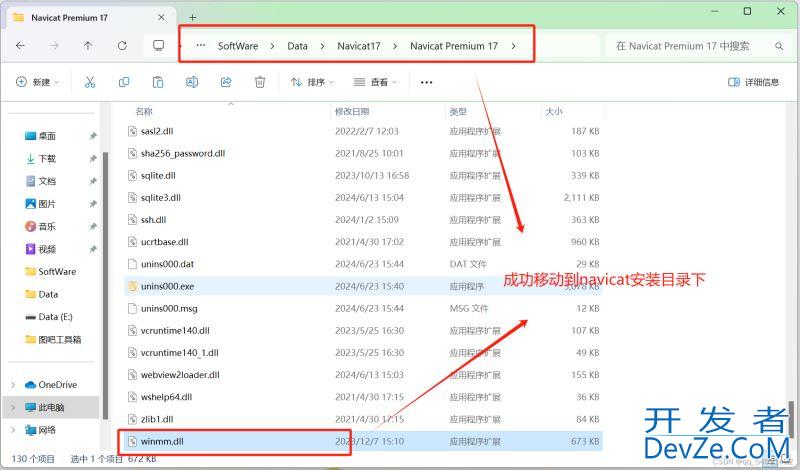Sort by 大小 column header

[x=554, y=111]
